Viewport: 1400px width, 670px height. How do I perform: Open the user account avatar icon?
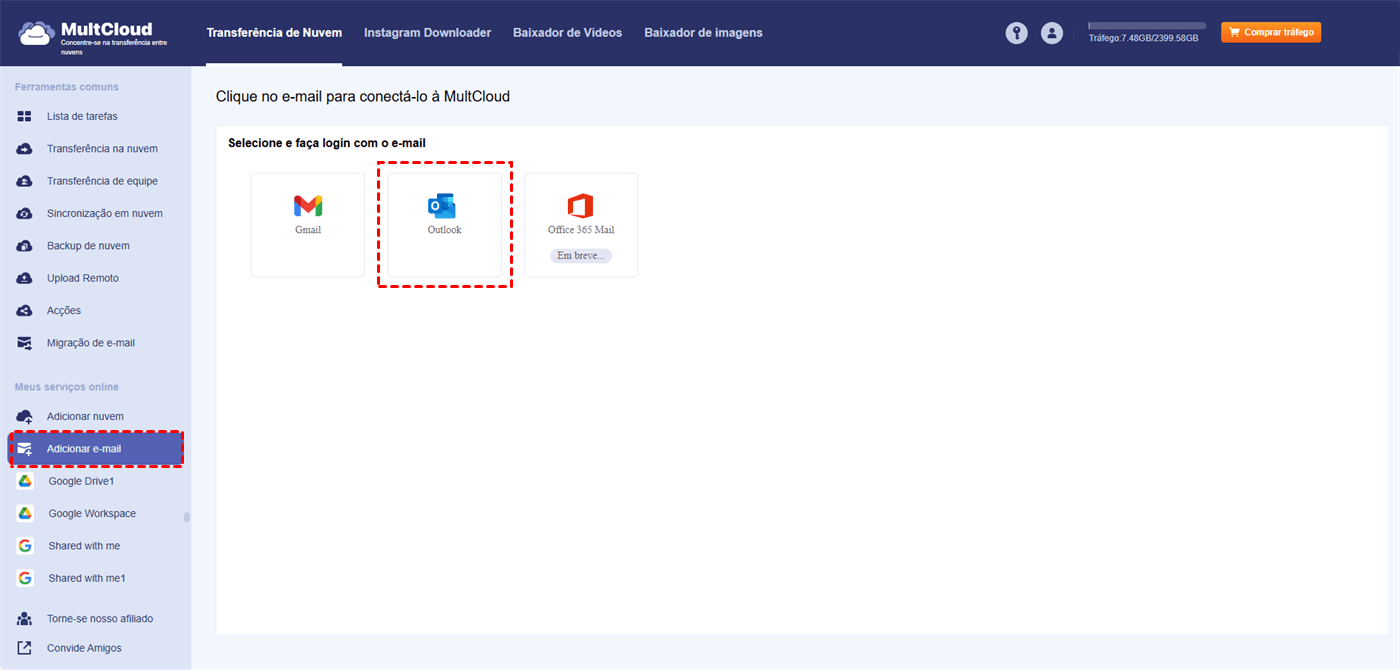click(1051, 33)
